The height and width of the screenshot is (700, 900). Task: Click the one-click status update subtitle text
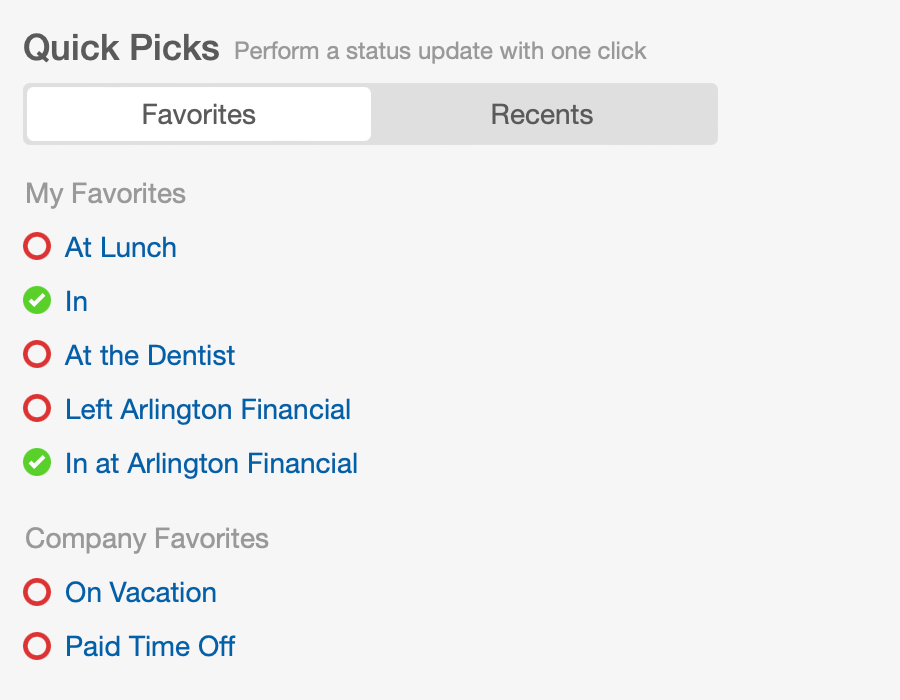click(440, 51)
